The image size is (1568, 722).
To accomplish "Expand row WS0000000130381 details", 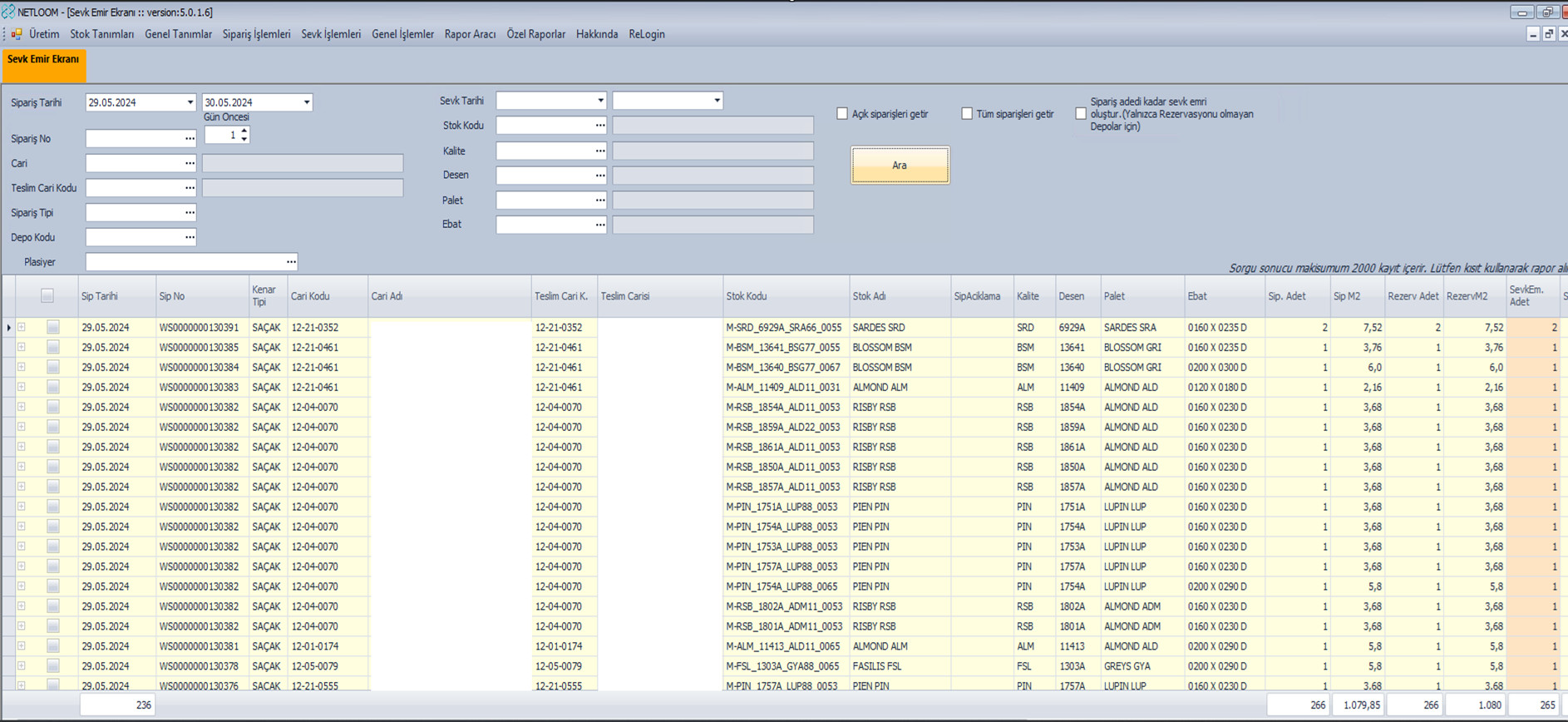I will click(22, 646).
